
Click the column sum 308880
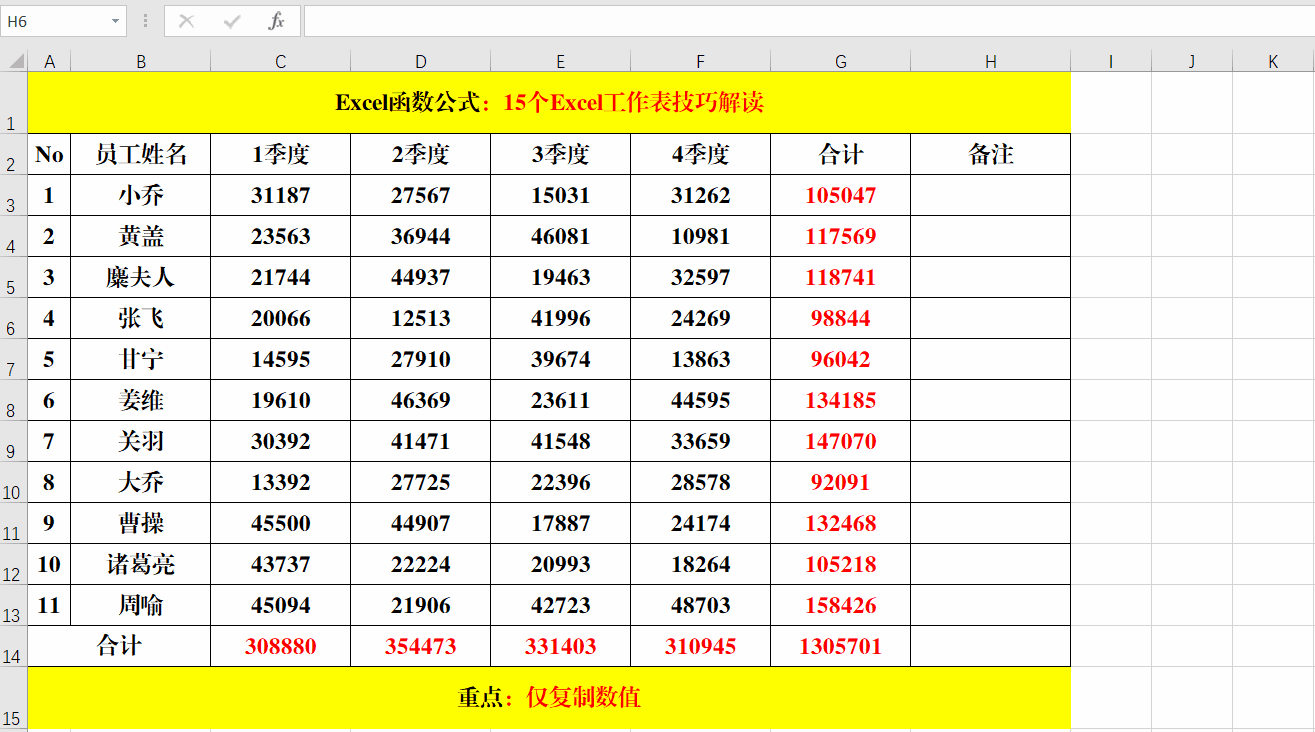tap(281, 647)
